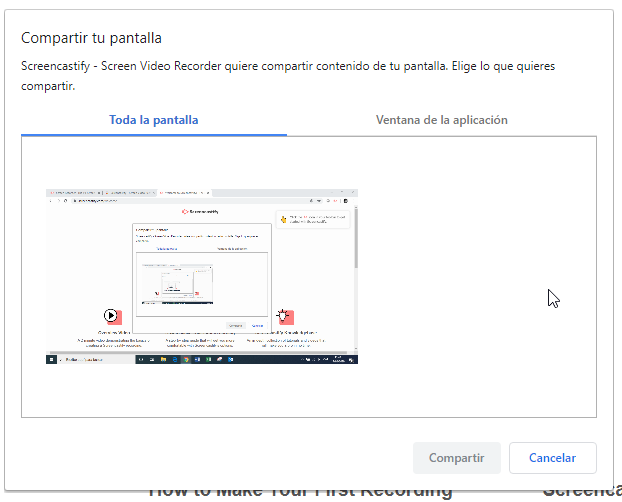622x502 pixels.
Task: Switch to the "Toda la pantalla" tab
Action: 153,120
